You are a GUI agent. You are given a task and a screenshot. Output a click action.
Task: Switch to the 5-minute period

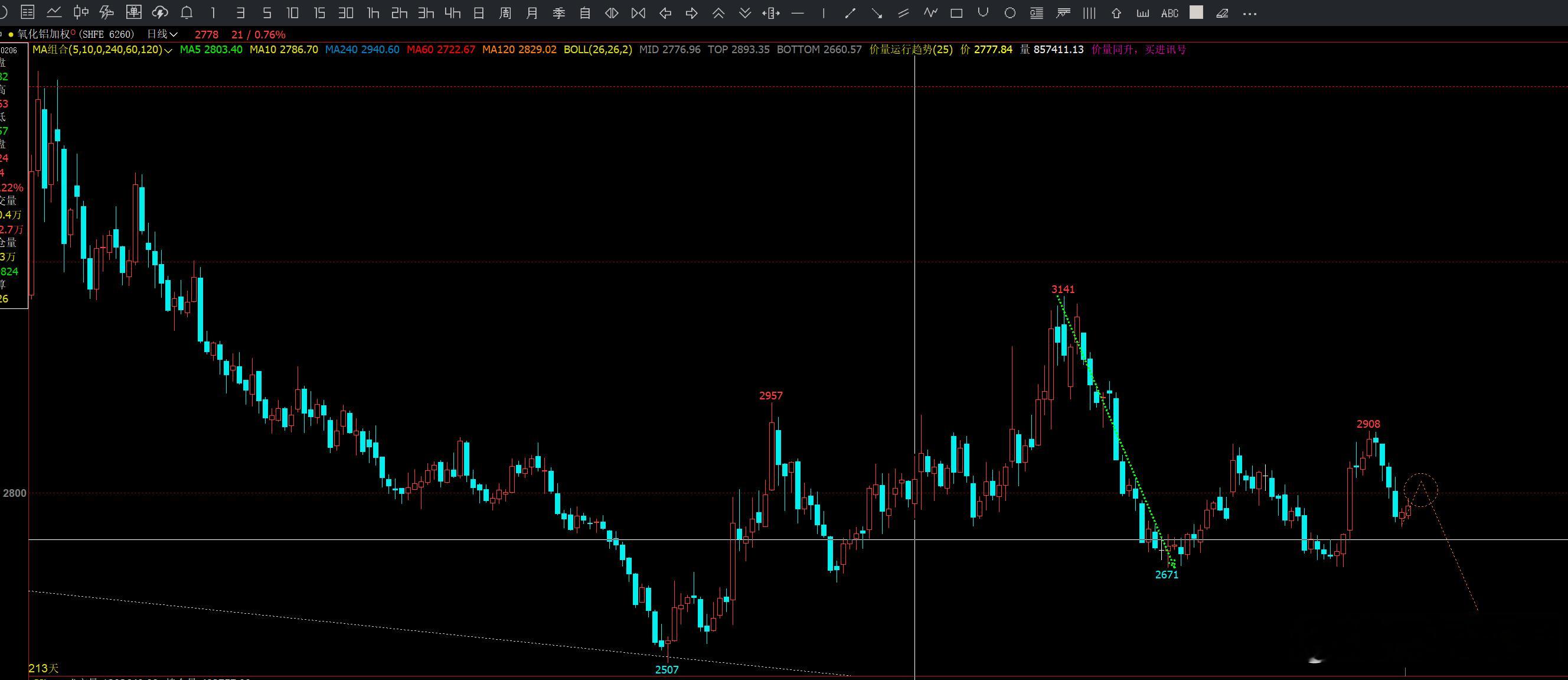click(267, 13)
